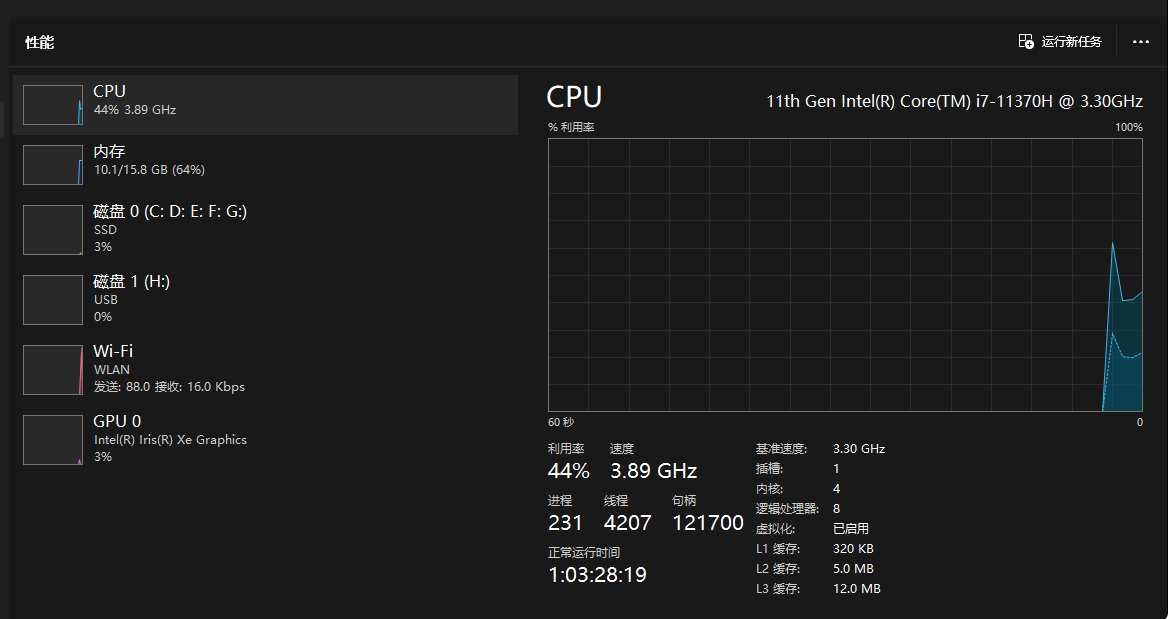The width and height of the screenshot is (1169, 619).
Task: Click the CPU mini graph thumbnail
Action: click(x=53, y=105)
